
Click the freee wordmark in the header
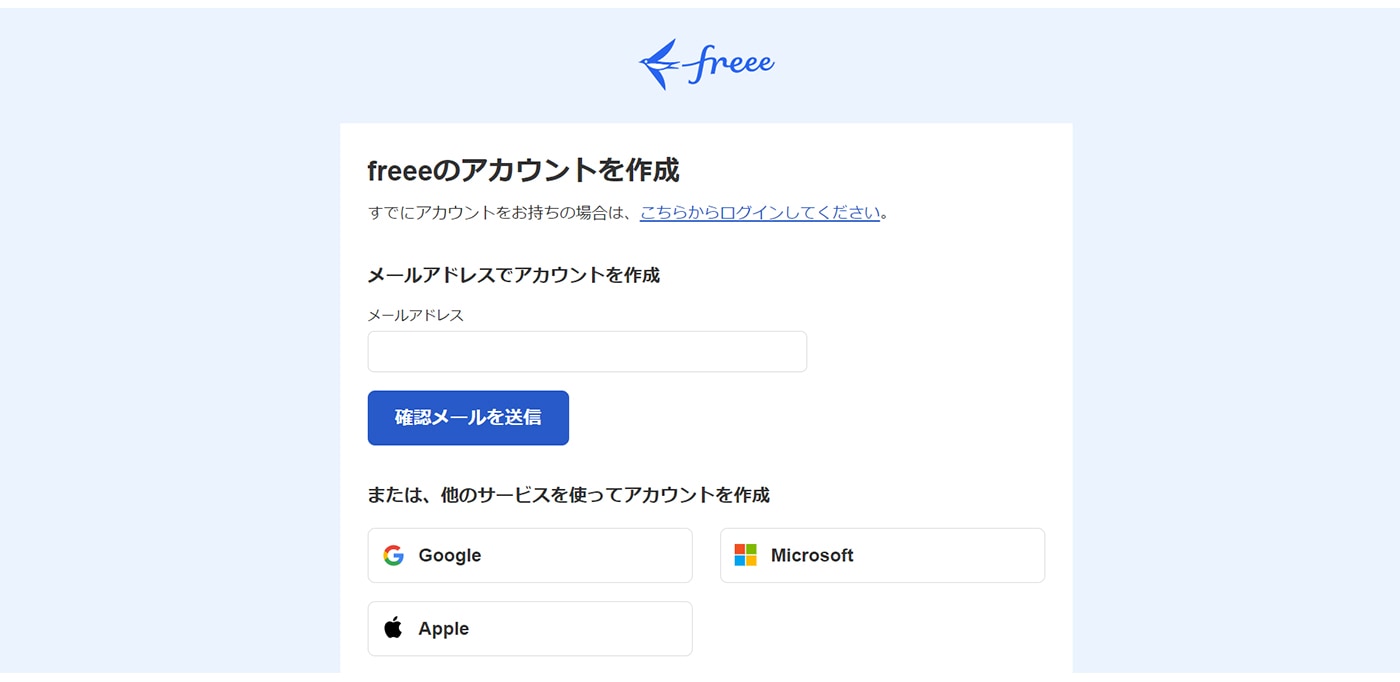(732, 63)
